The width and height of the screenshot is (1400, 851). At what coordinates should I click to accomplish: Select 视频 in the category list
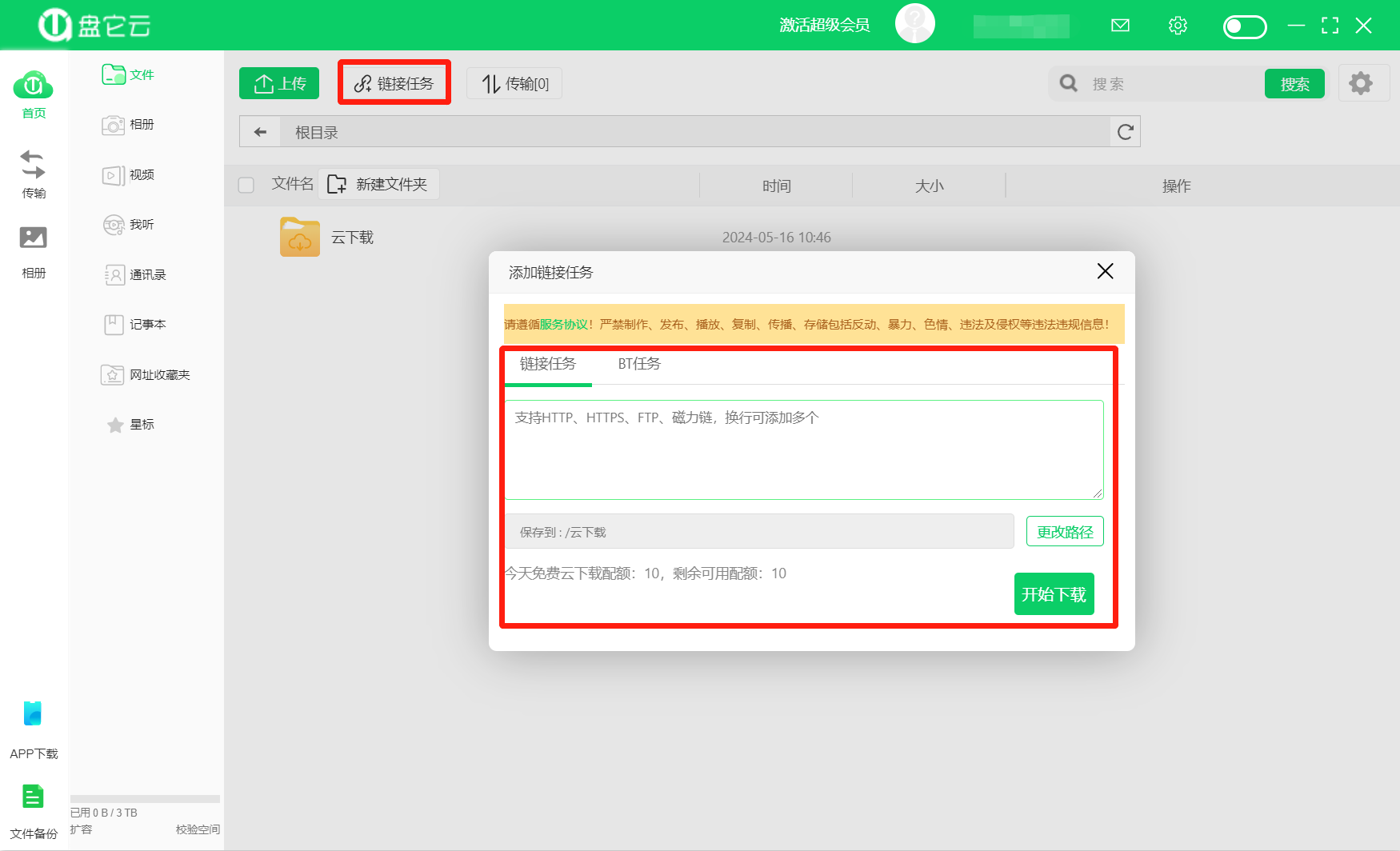tap(128, 175)
